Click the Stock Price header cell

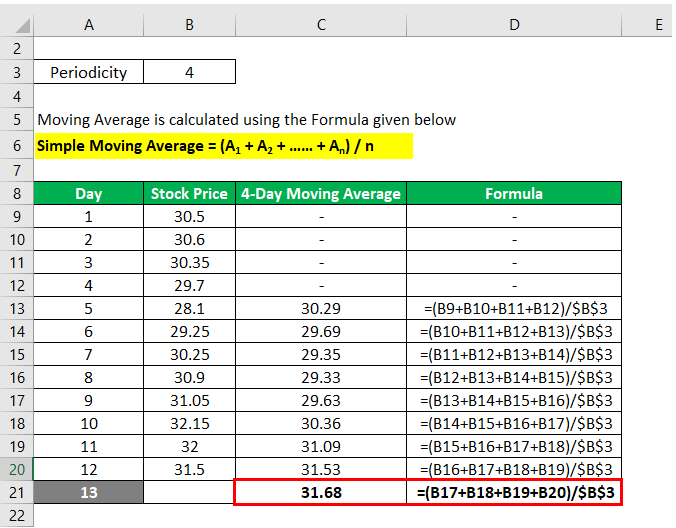(x=189, y=194)
